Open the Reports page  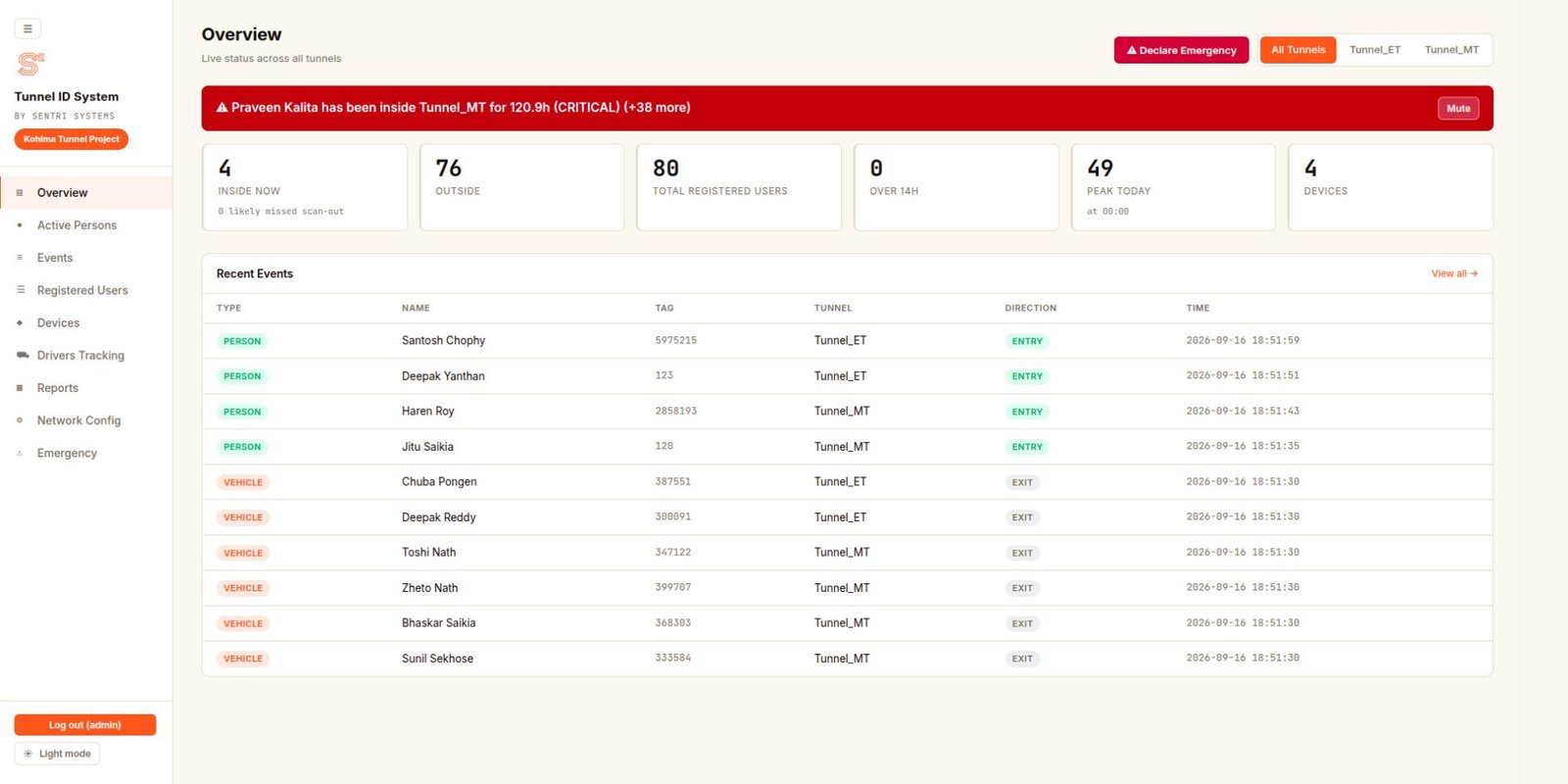tap(86, 388)
